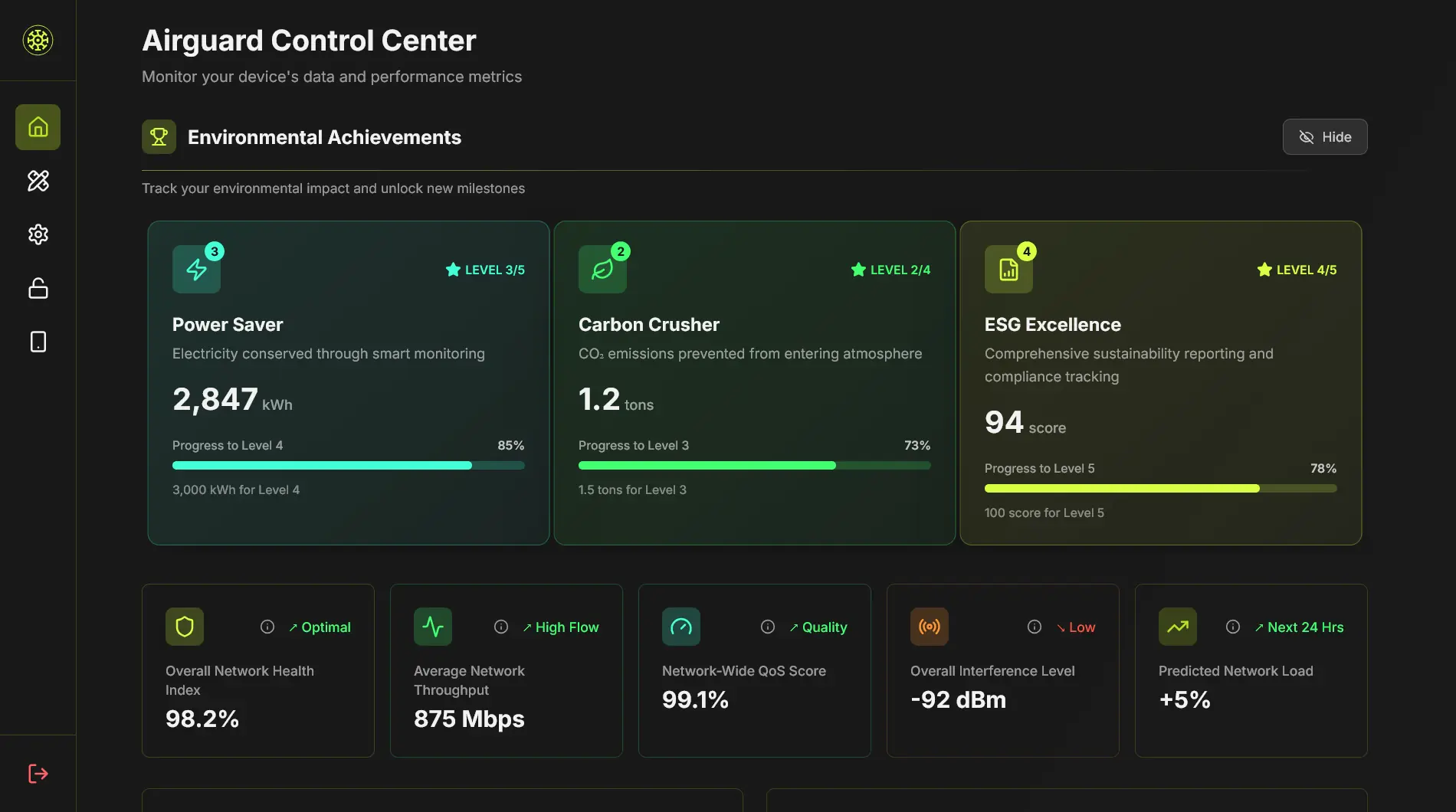The width and height of the screenshot is (1456, 812).
Task: Click the info icon on Predicted Network Load
Action: click(1233, 626)
